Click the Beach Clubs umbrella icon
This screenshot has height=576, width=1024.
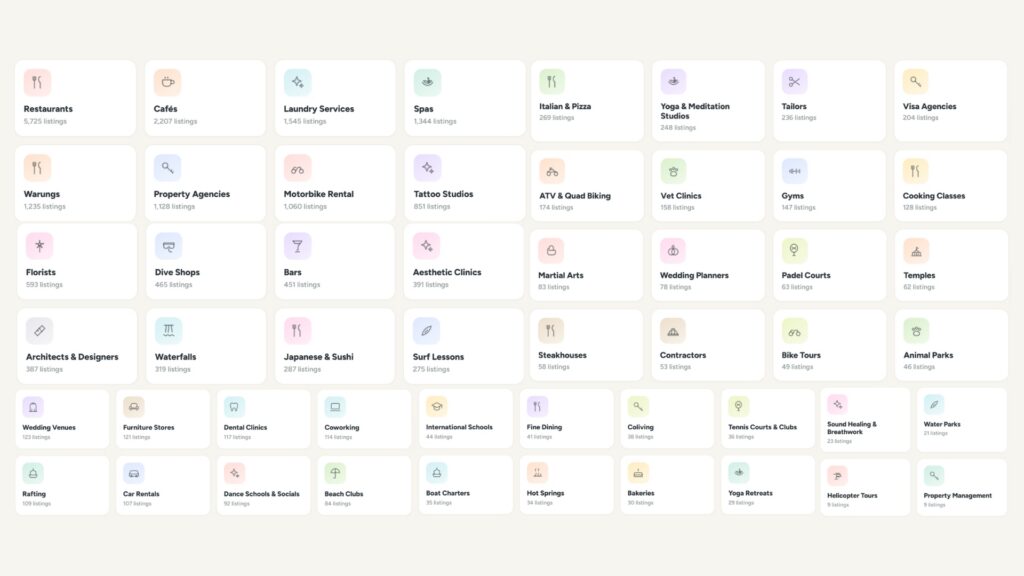(335, 473)
